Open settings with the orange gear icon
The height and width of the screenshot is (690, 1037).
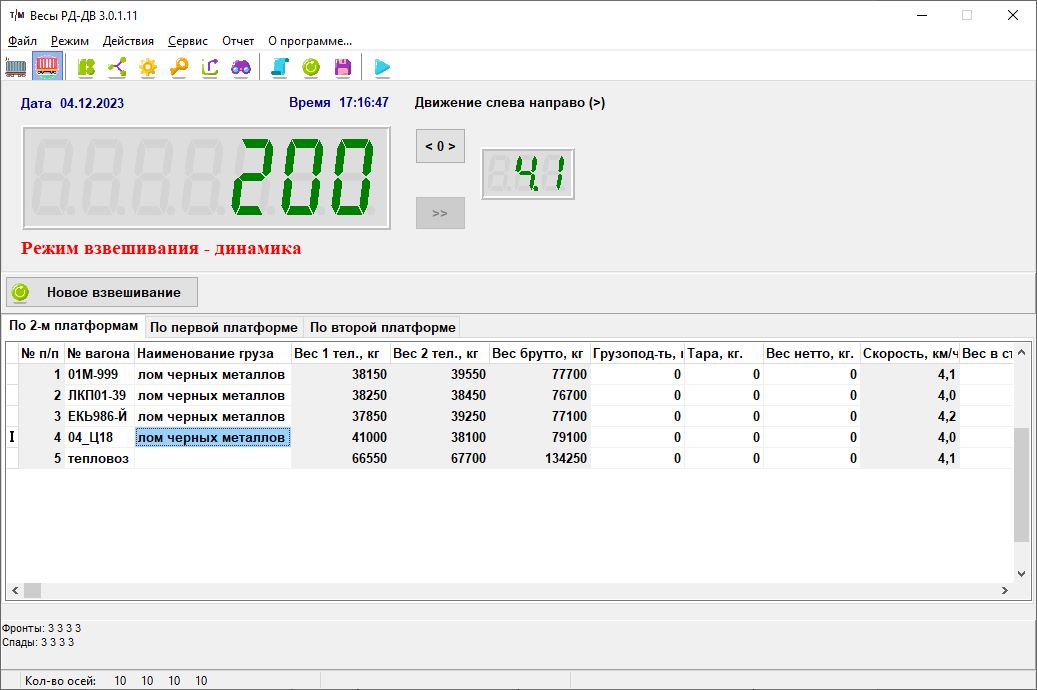pos(148,67)
